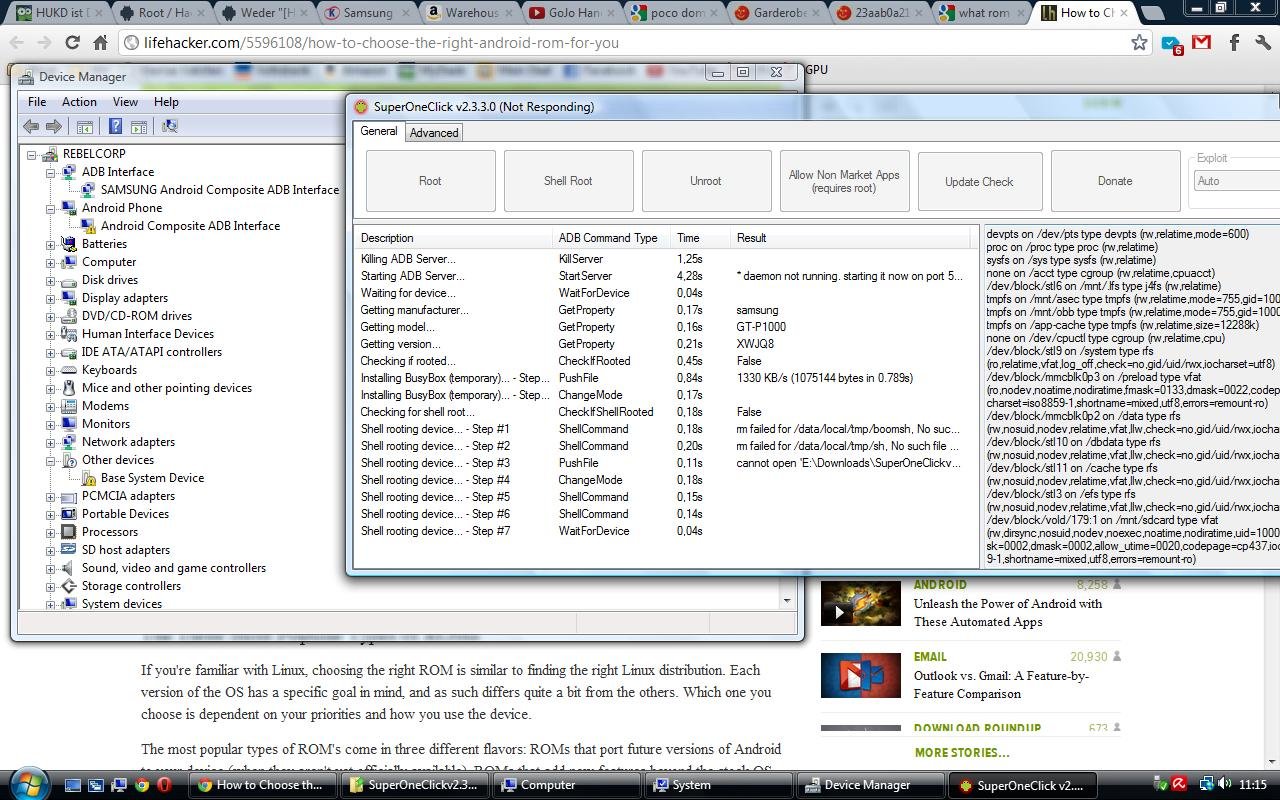Switch to the Samsung browser tab

coord(367,13)
